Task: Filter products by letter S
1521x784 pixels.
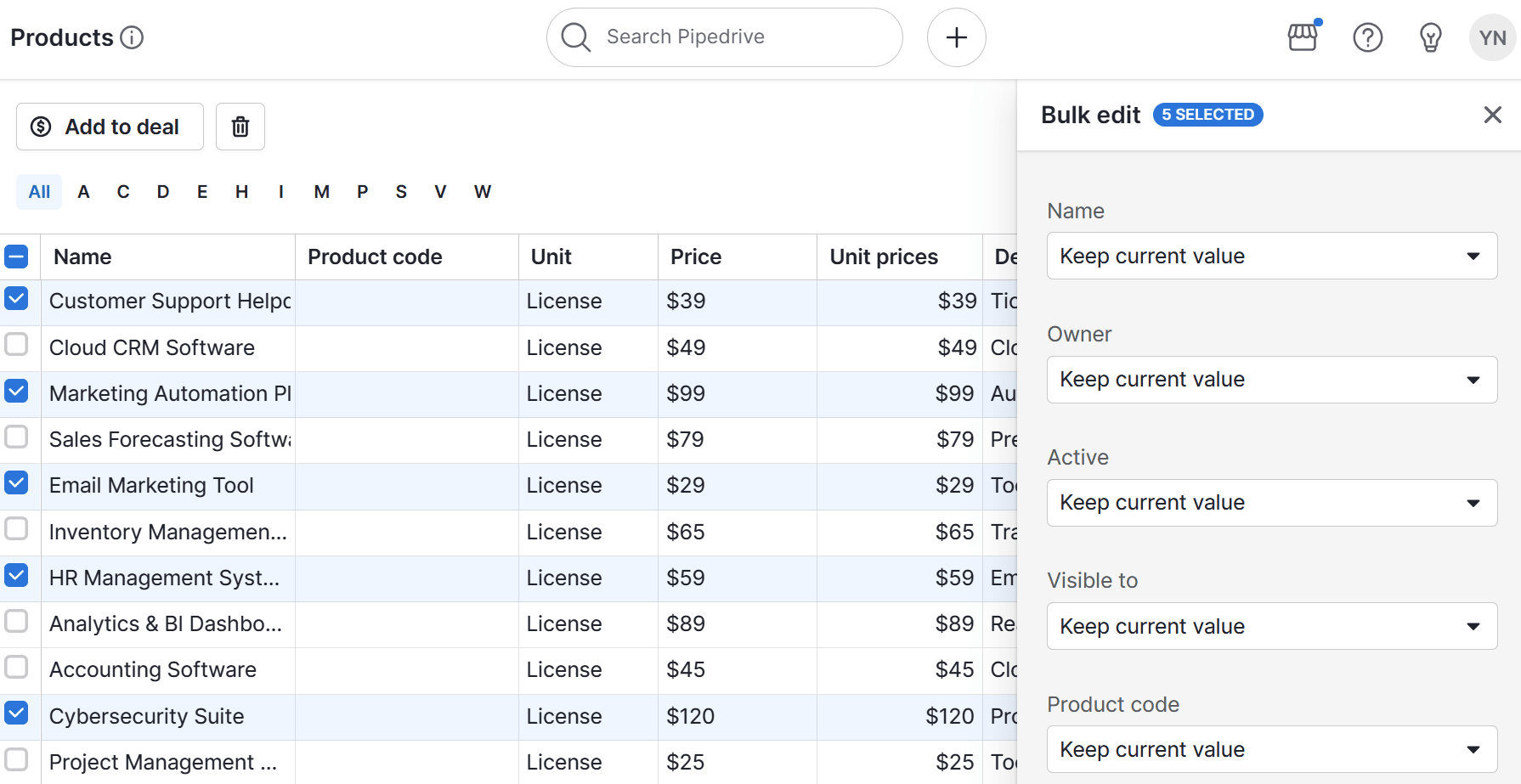Action: tap(401, 192)
